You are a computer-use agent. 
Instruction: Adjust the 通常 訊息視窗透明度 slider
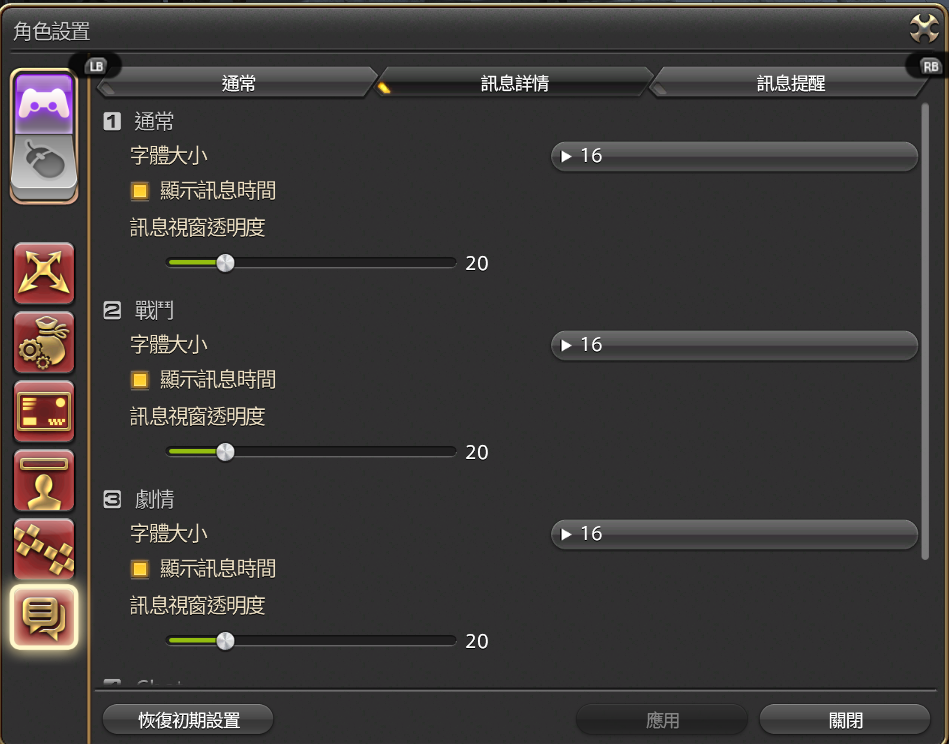(x=225, y=262)
